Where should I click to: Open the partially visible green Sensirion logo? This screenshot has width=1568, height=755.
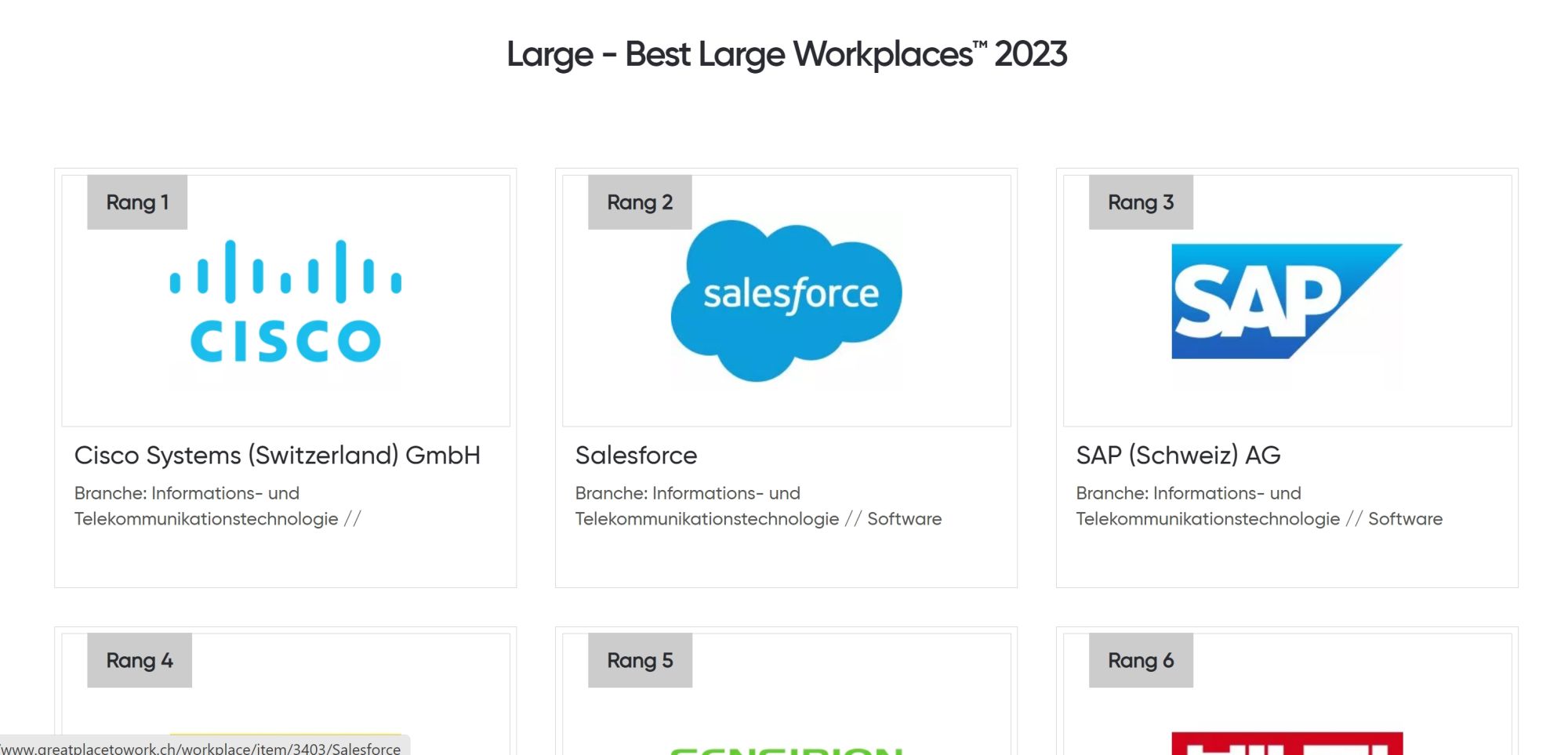point(786,750)
